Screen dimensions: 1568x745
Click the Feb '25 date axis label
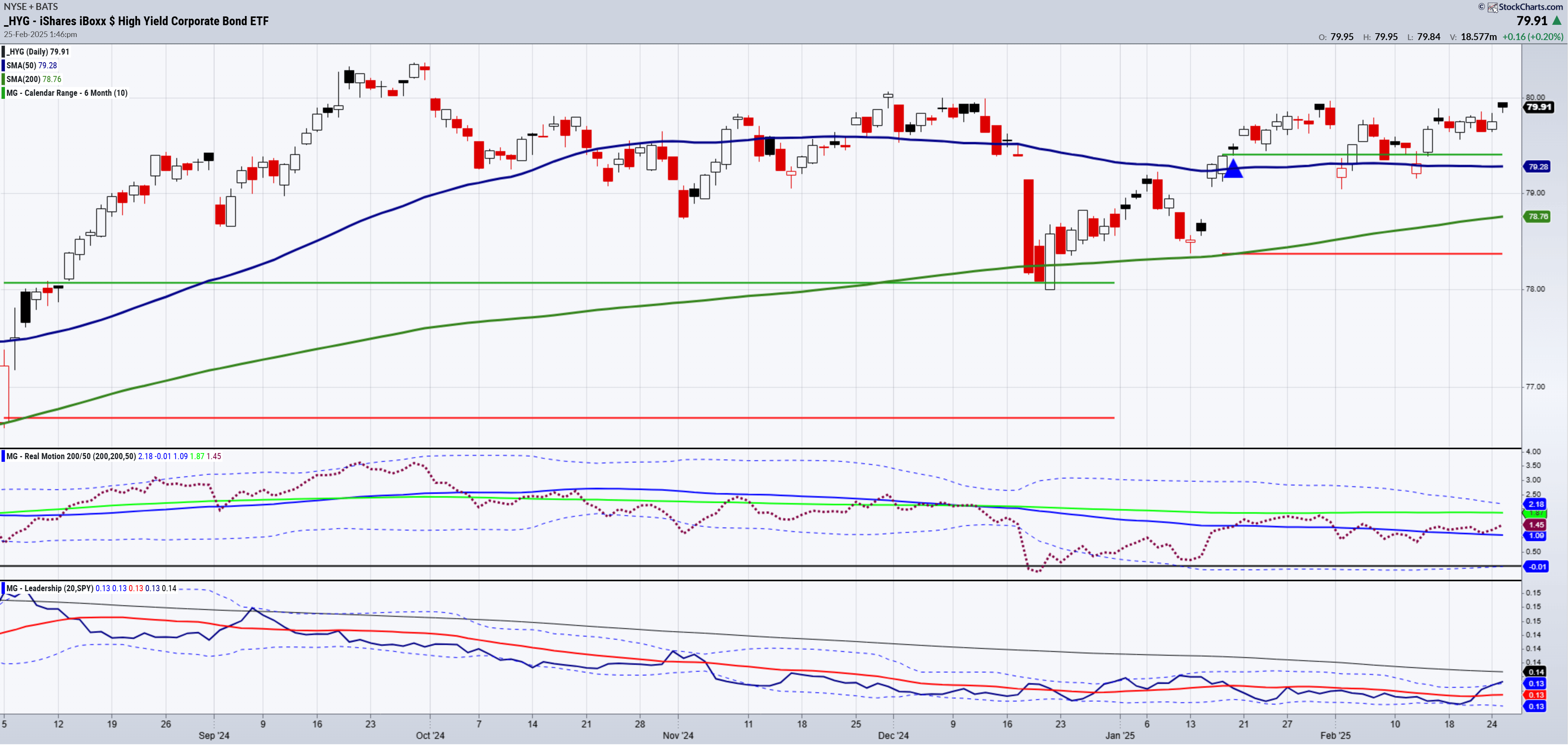[1336, 736]
